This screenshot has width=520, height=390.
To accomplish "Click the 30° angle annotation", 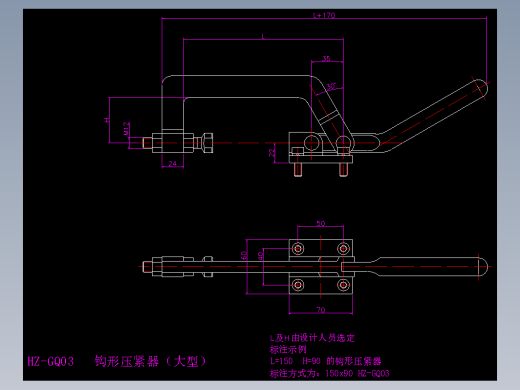I will tap(331, 87).
